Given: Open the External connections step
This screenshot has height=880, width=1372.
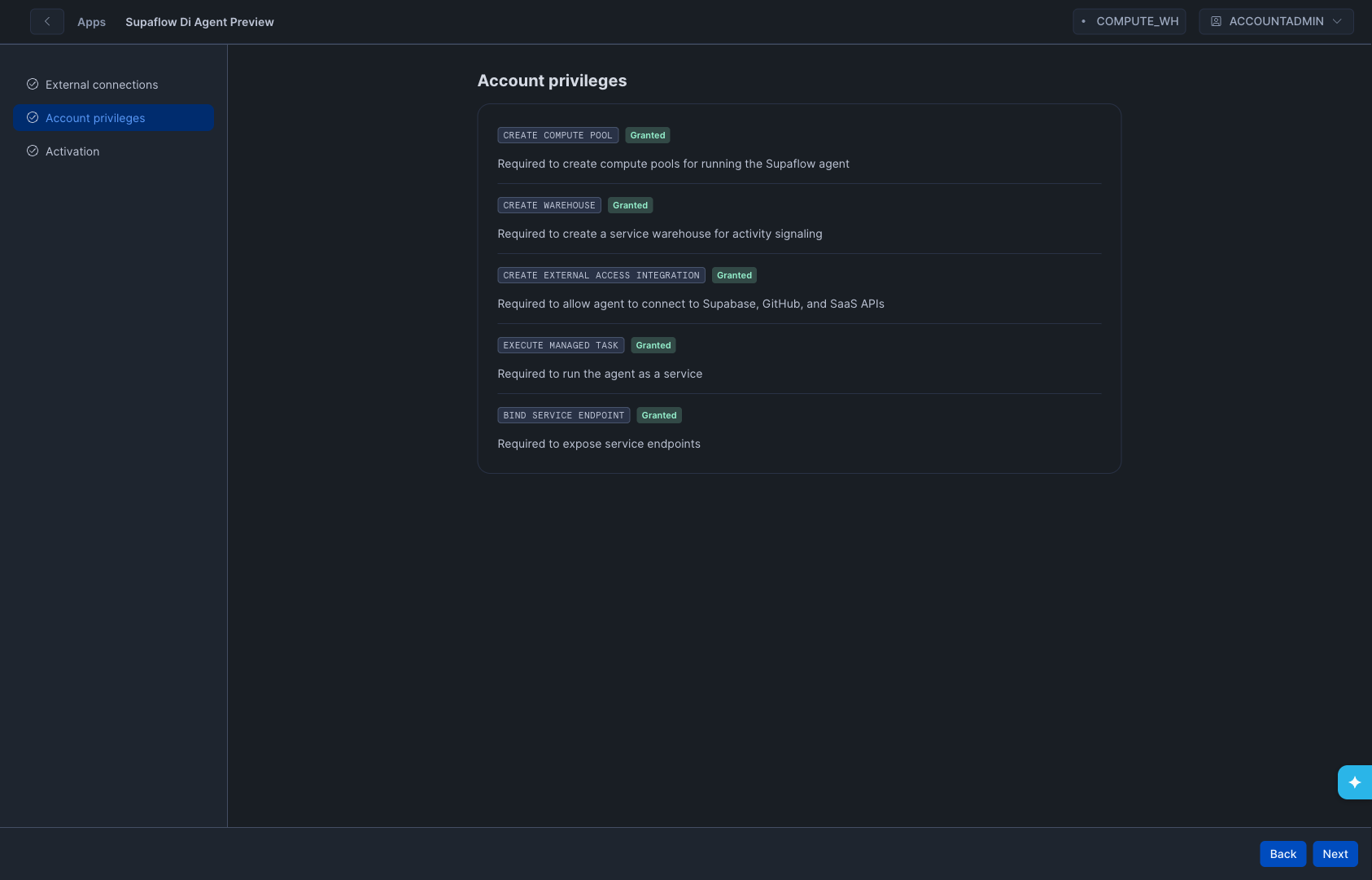Looking at the screenshot, I should (102, 85).
